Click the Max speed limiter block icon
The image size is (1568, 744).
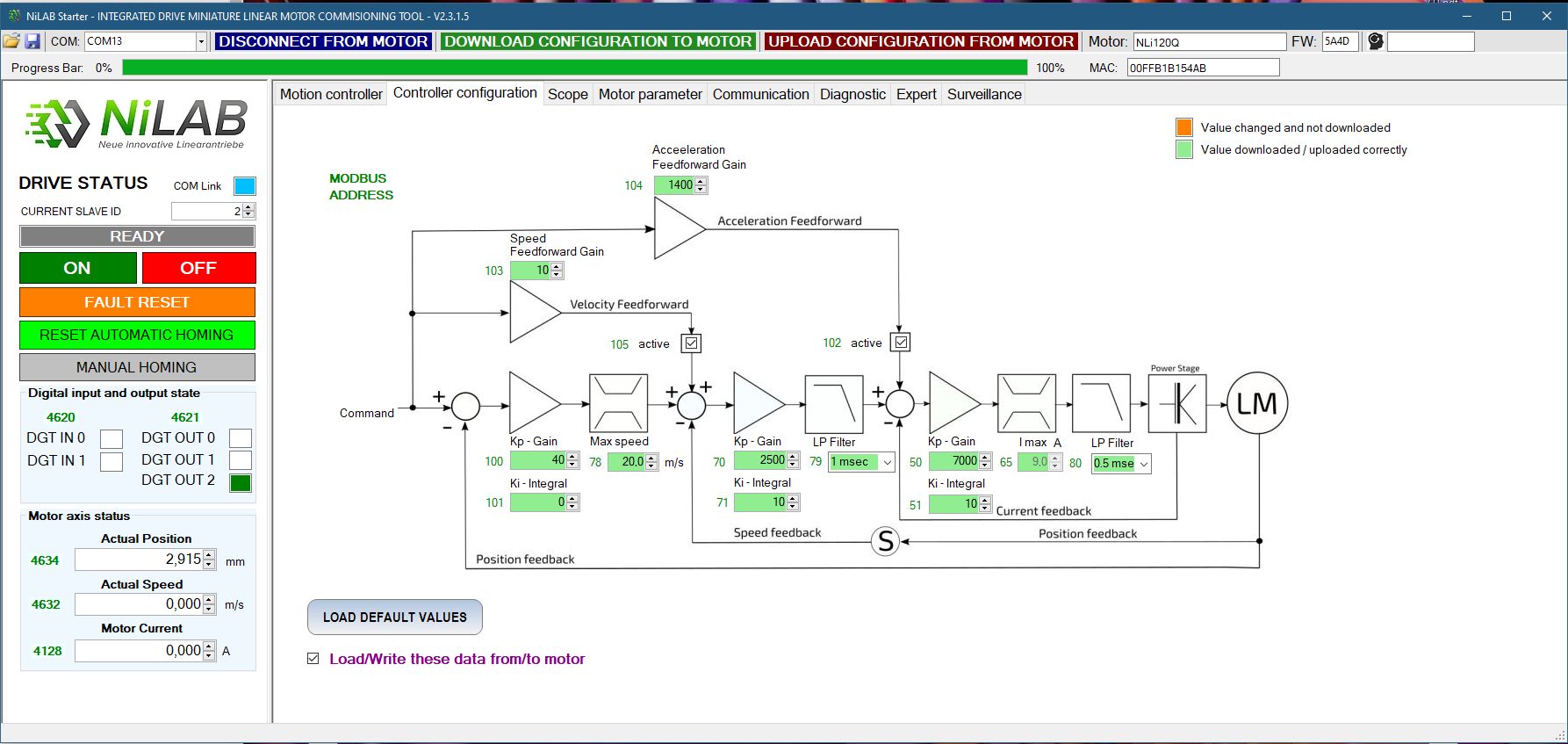[x=618, y=404]
